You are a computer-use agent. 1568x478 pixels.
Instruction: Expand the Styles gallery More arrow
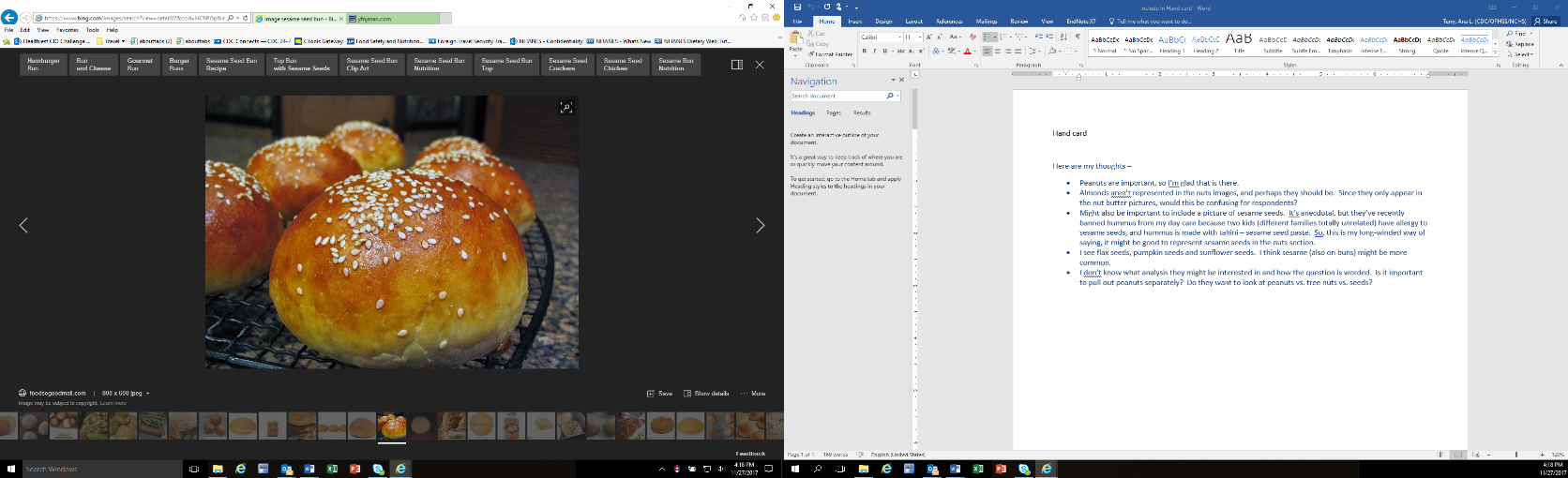(x=1495, y=52)
